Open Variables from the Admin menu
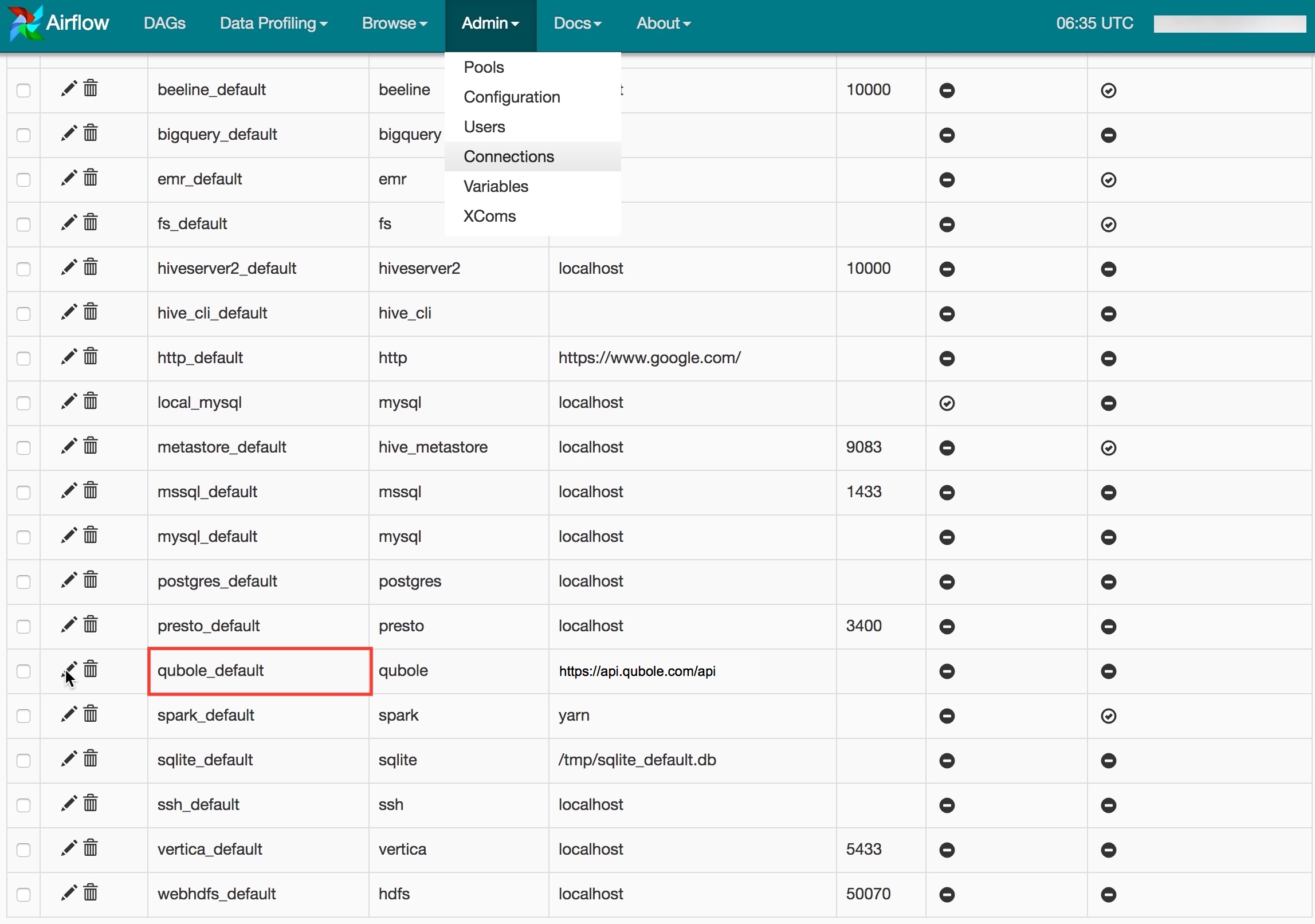Viewport: 1315px width, 924px height. 533,186
